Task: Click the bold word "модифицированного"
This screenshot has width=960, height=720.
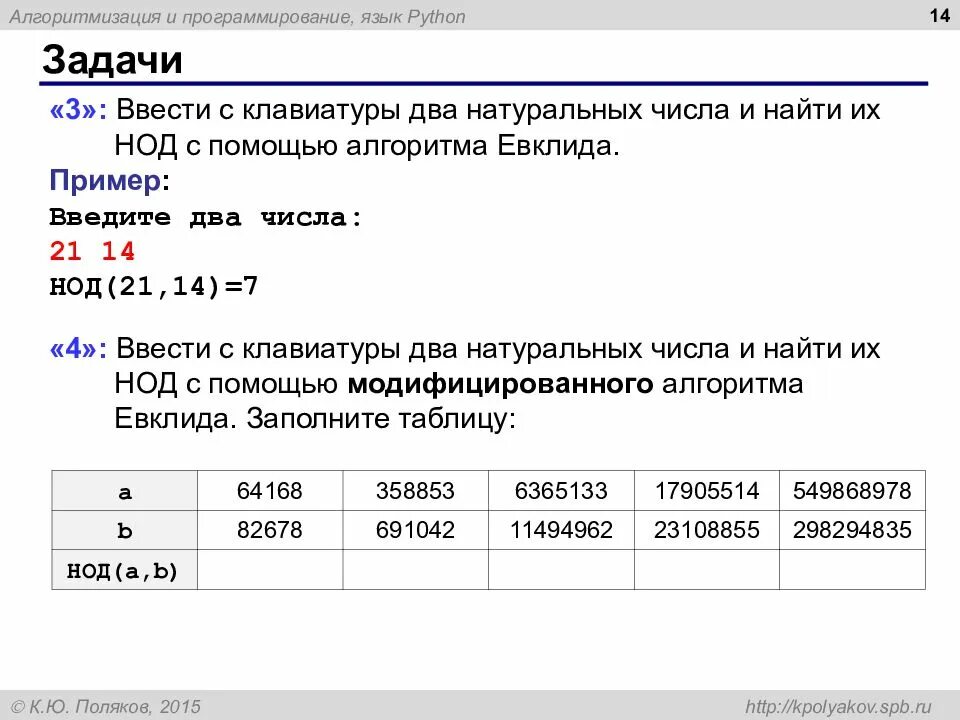Action: click(x=500, y=384)
